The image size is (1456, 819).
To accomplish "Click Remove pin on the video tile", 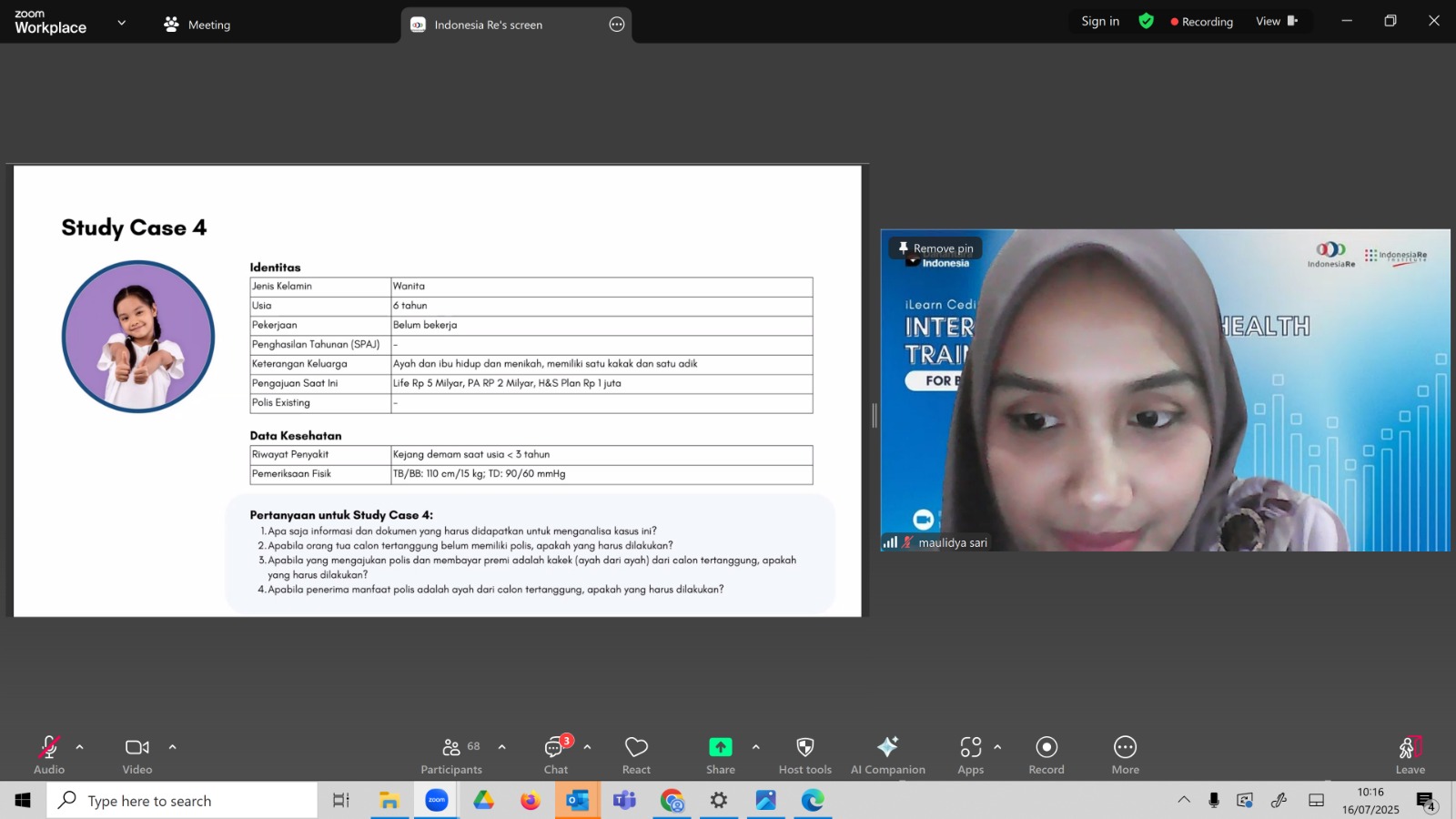I will pos(935,248).
